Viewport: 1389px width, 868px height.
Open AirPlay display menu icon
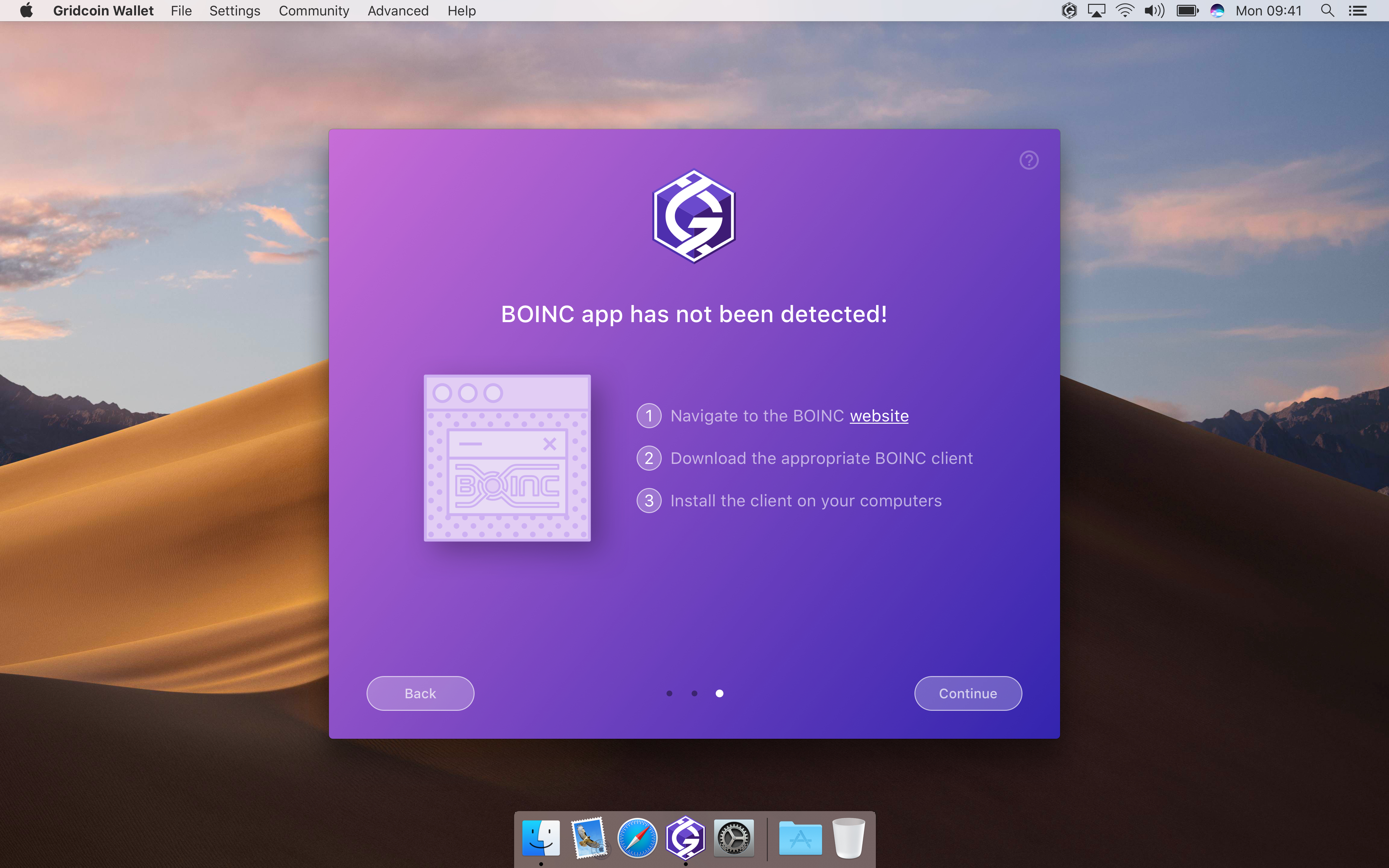[x=1096, y=10]
